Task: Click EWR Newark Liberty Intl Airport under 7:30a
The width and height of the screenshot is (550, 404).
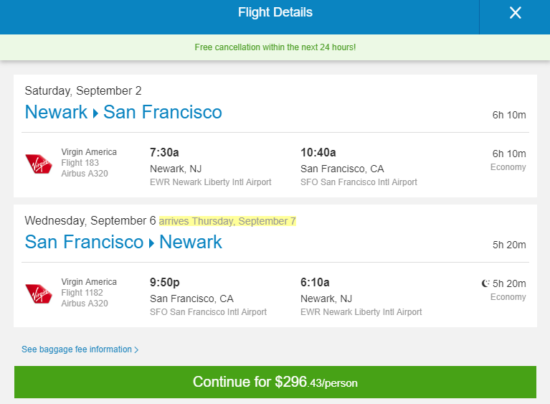Action: 210,182
